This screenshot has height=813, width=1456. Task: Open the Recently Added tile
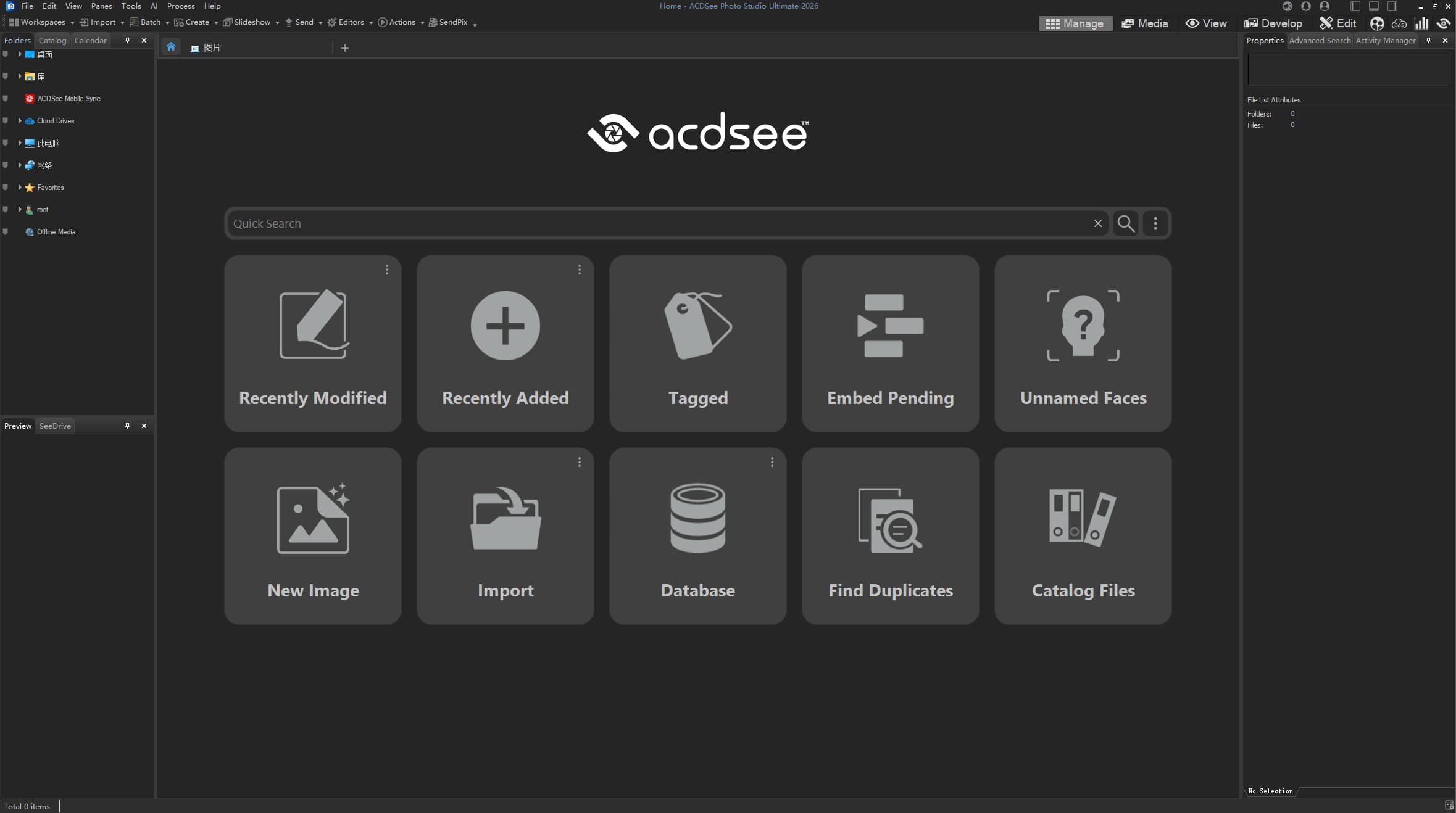click(505, 344)
